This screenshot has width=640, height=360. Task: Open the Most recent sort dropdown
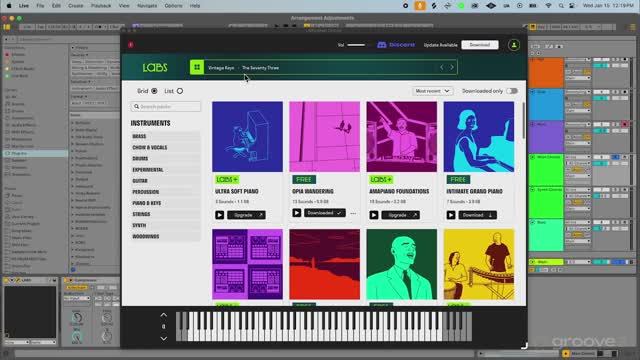(432, 91)
